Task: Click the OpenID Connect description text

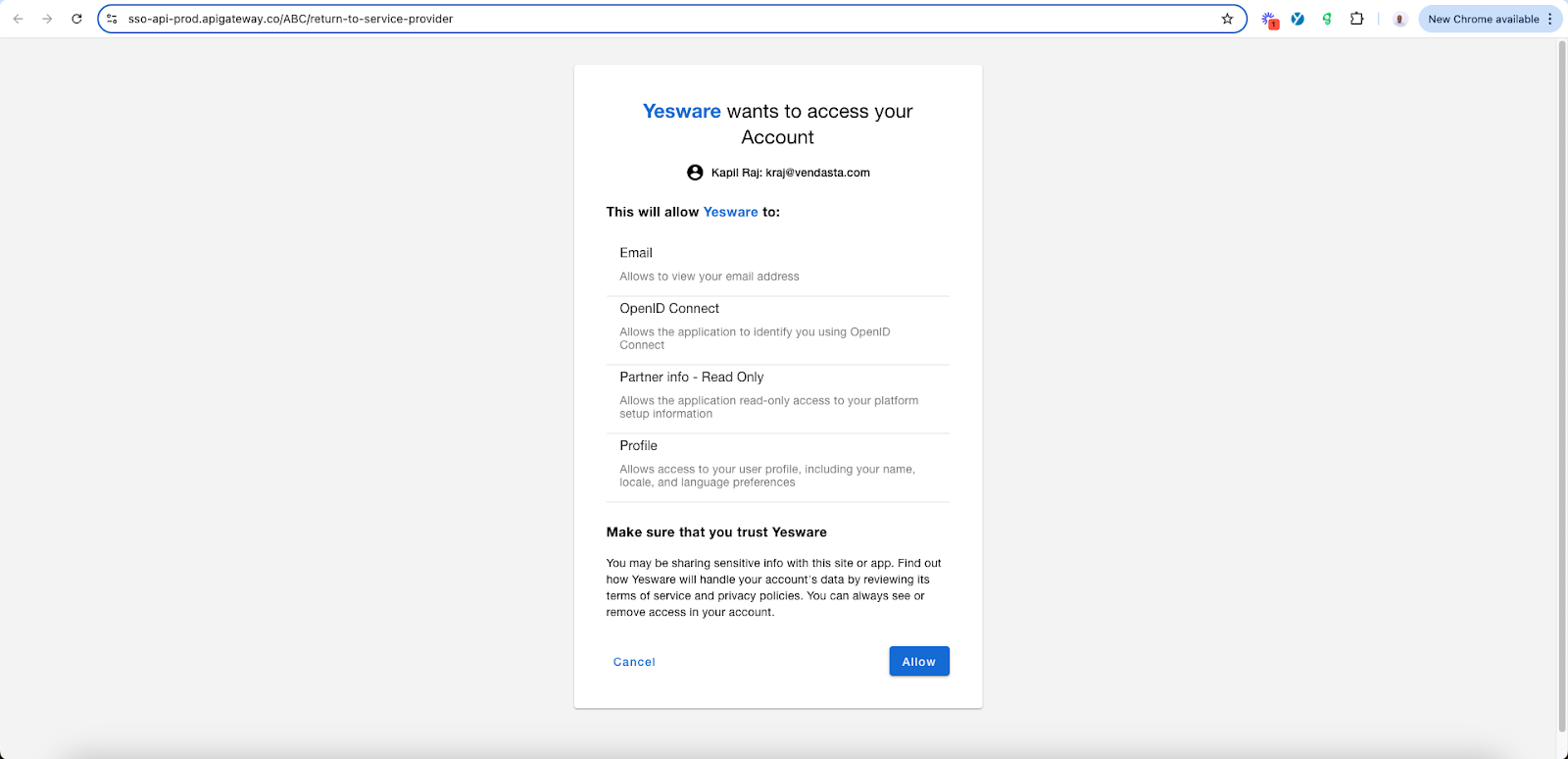Action: click(755, 338)
